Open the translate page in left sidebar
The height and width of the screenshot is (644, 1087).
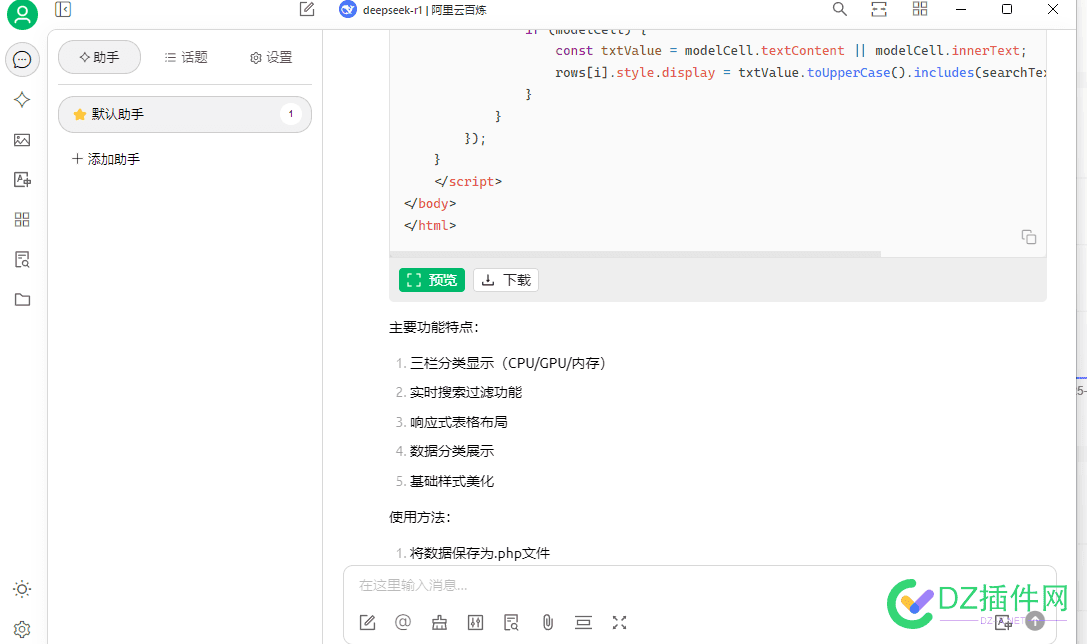pyautogui.click(x=22, y=180)
